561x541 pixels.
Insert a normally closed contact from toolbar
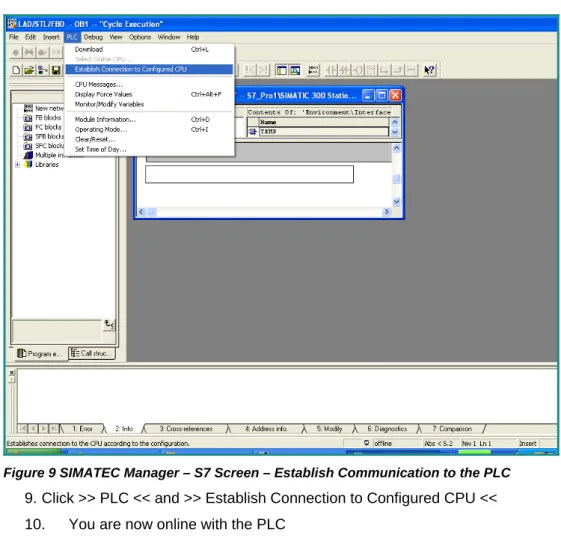point(345,70)
